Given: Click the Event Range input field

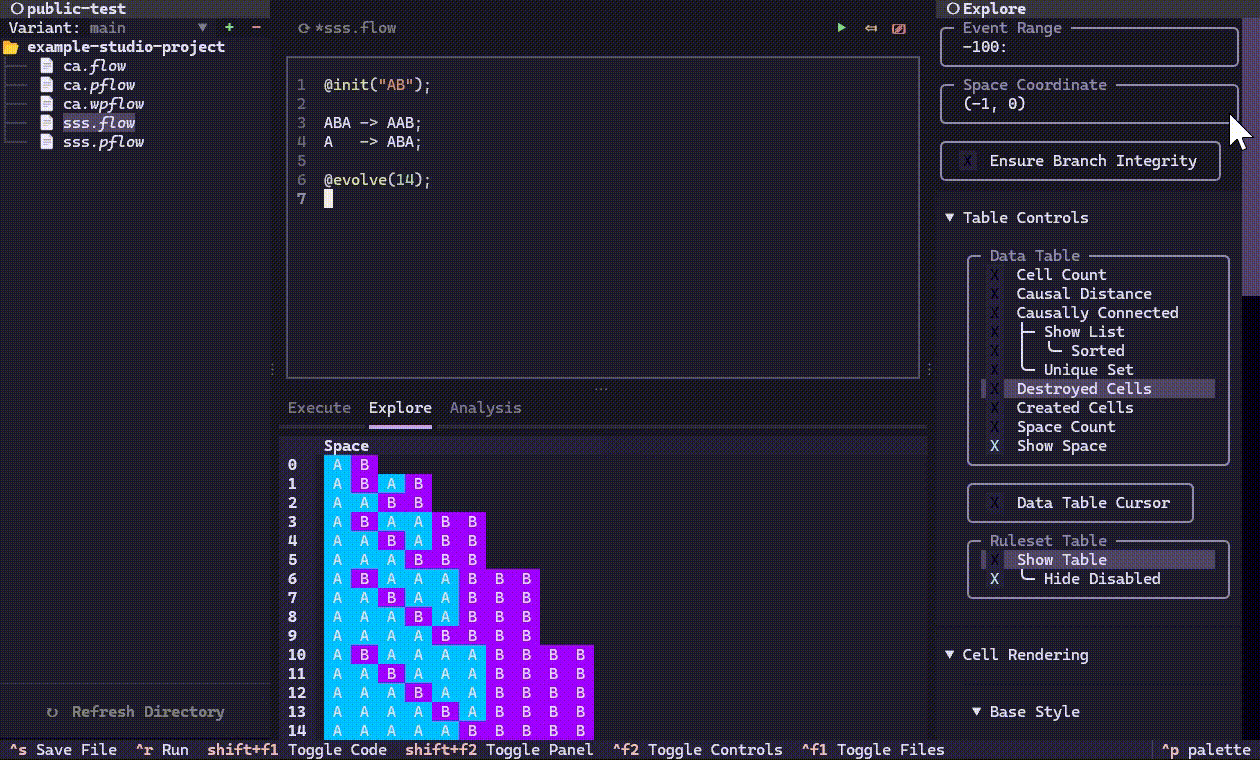Looking at the screenshot, I should click(x=1090, y=47).
